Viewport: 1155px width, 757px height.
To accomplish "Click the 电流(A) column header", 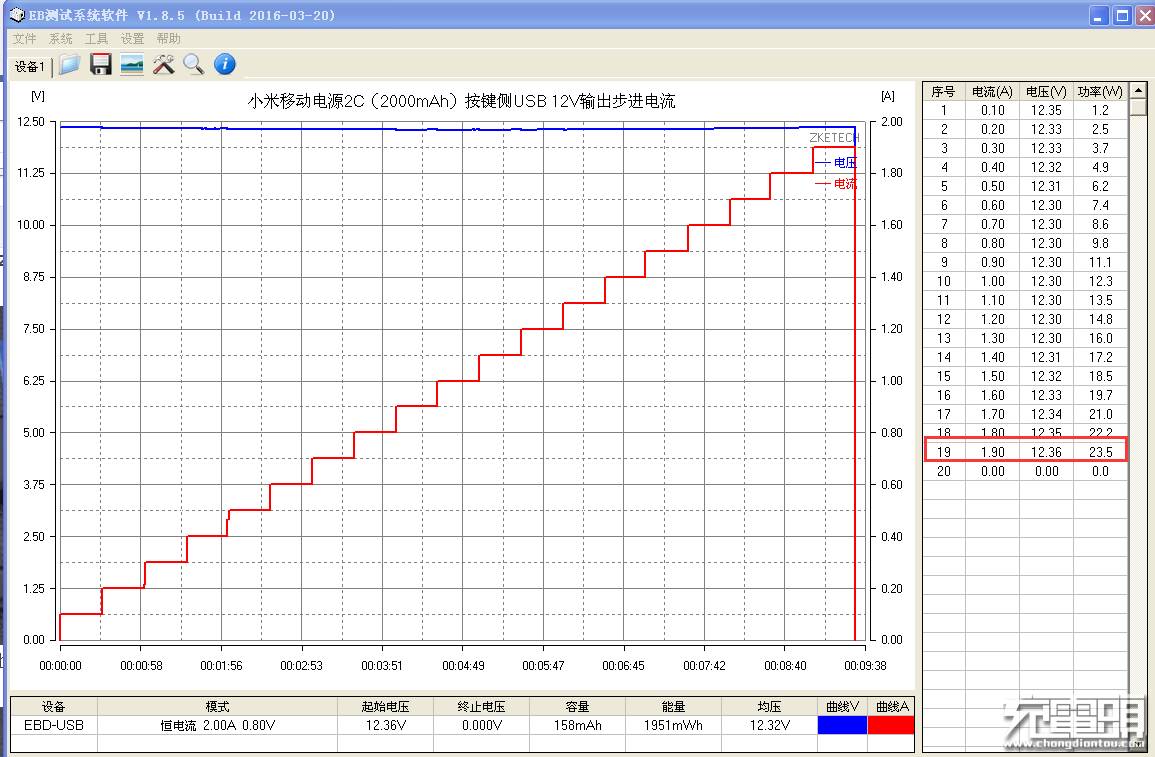I will coord(992,91).
